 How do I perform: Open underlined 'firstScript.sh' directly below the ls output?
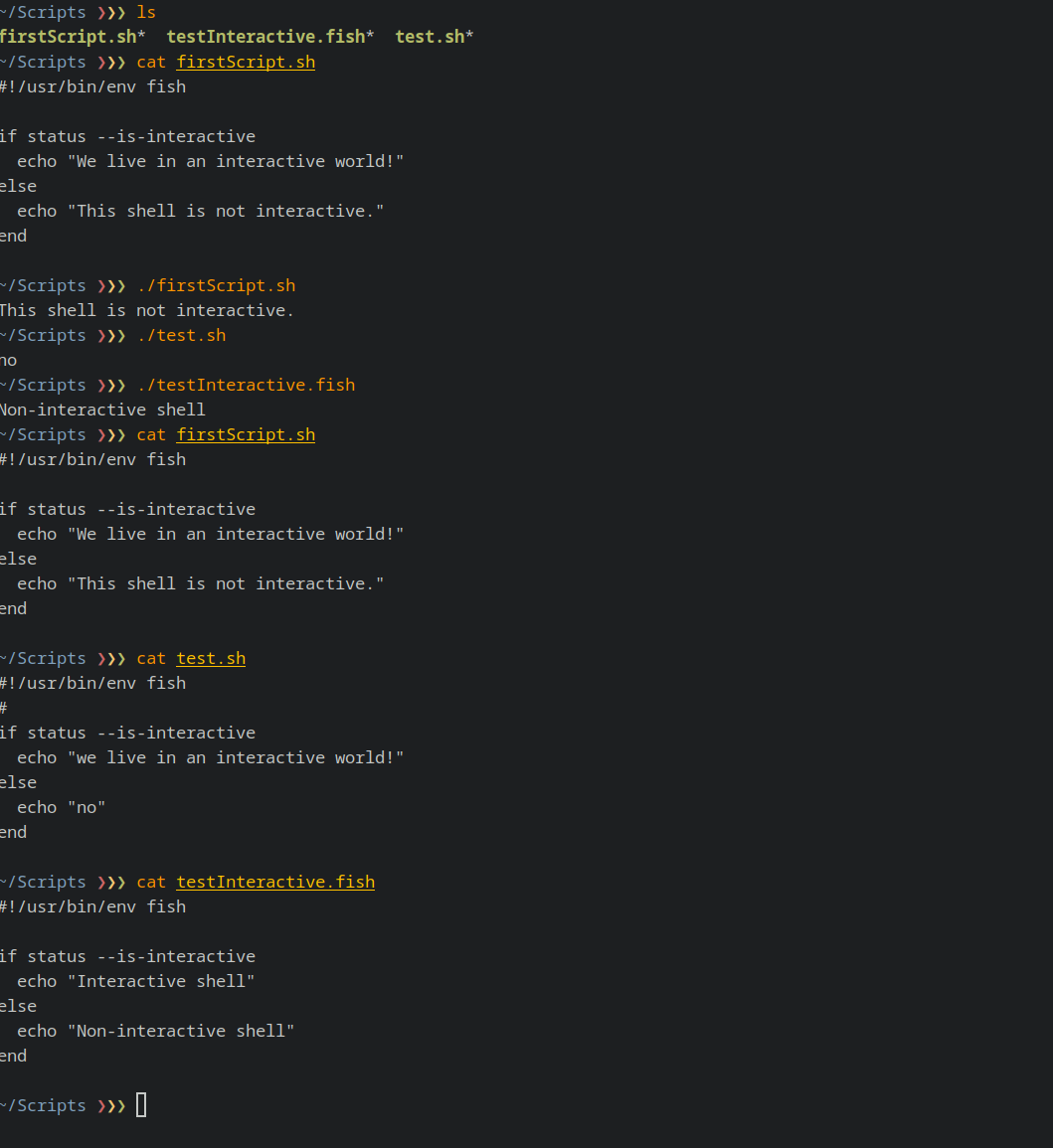point(246,63)
